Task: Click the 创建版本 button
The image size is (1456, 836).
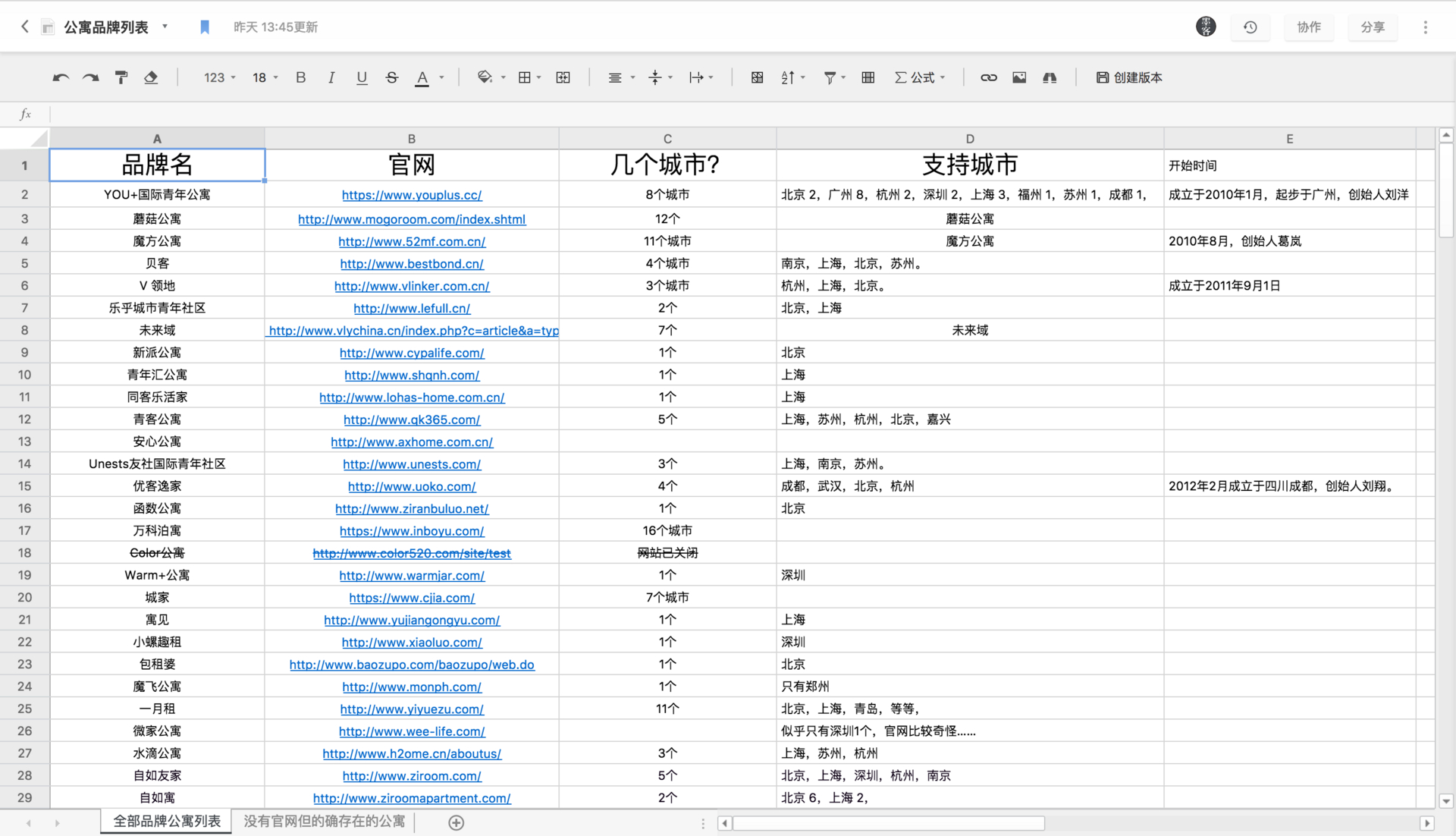Action: tap(1129, 77)
